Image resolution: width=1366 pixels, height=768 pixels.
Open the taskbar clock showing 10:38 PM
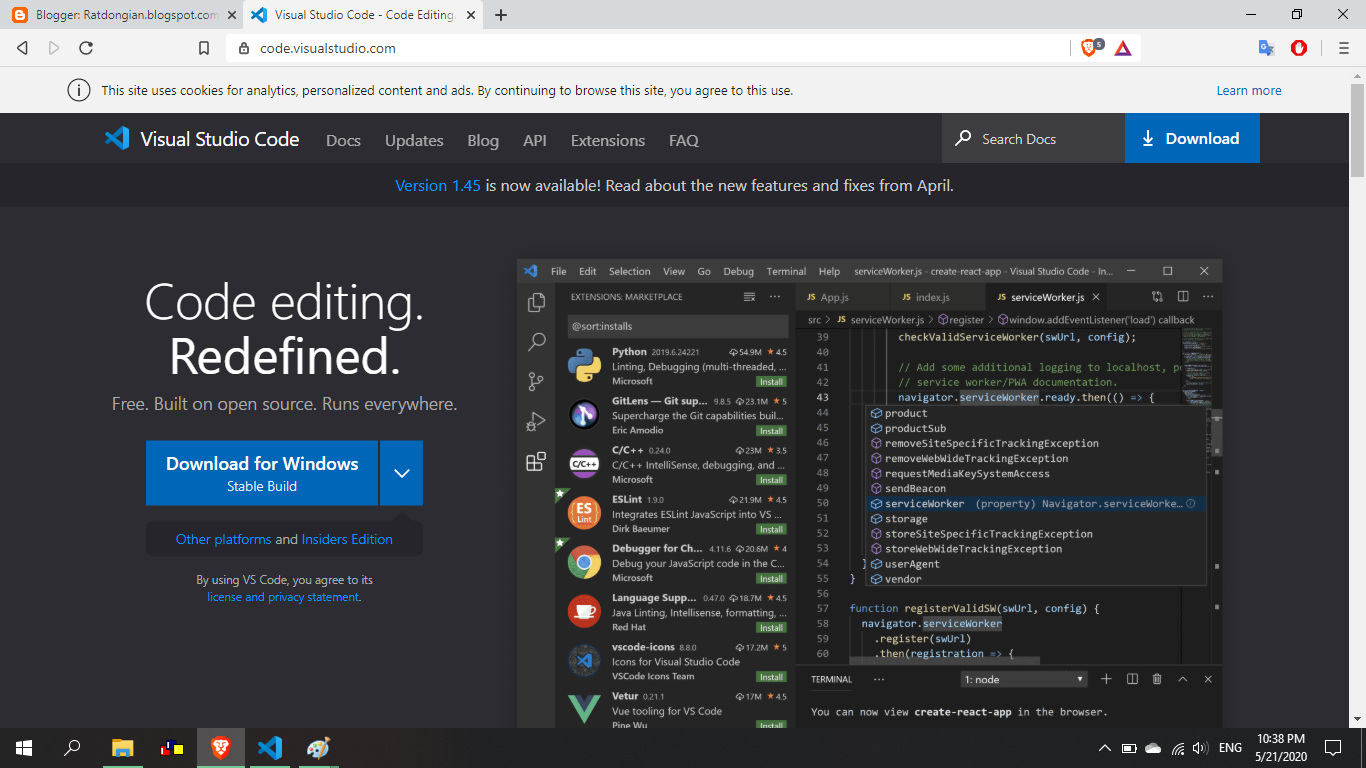[1281, 747]
